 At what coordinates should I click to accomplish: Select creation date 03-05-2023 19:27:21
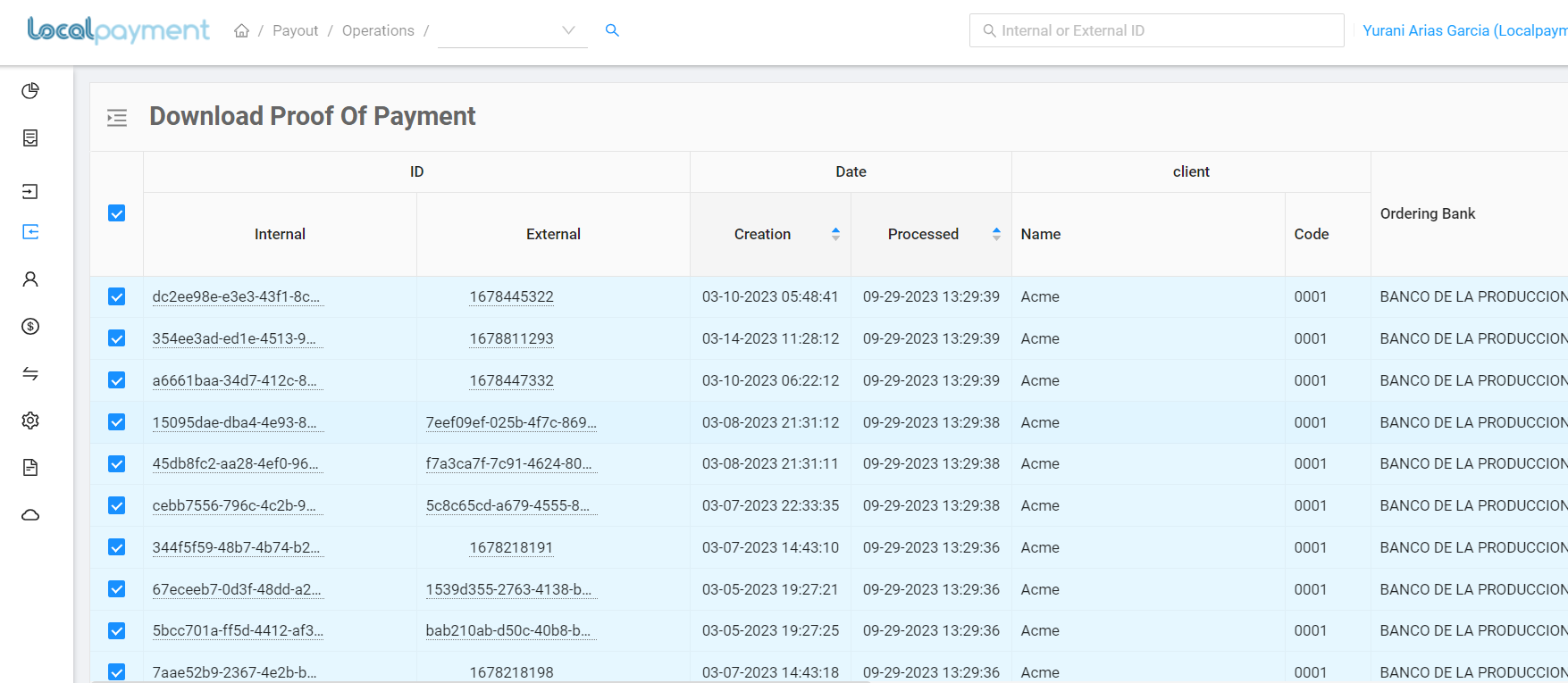coord(770,589)
